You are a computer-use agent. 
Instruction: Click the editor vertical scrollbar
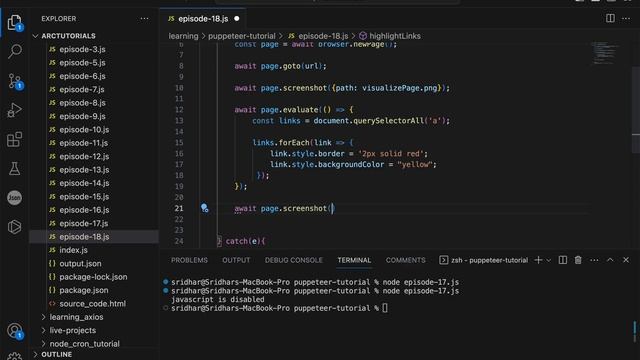click(x=636, y=109)
